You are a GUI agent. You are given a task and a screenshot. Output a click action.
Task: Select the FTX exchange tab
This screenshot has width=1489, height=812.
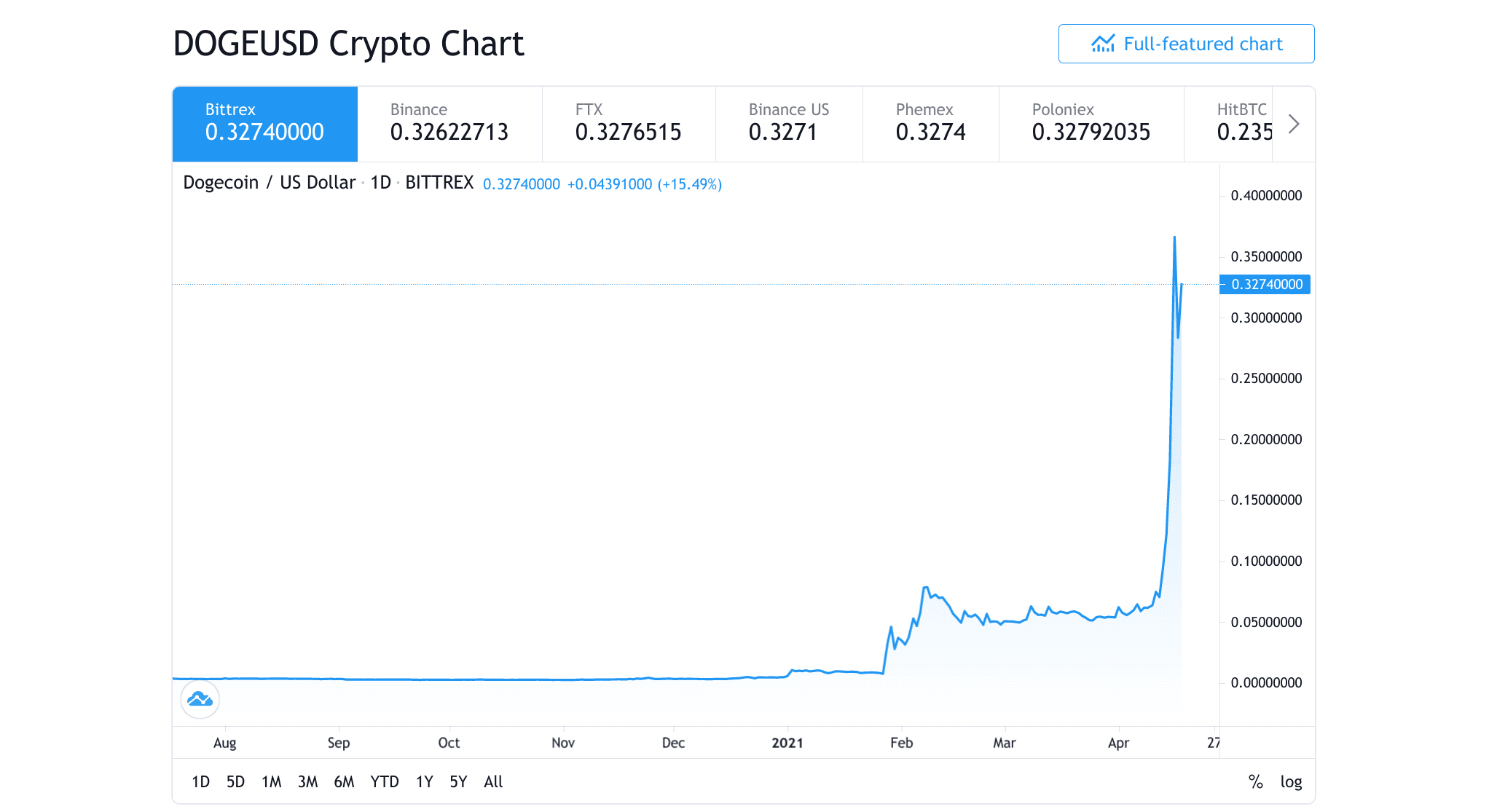tap(628, 124)
